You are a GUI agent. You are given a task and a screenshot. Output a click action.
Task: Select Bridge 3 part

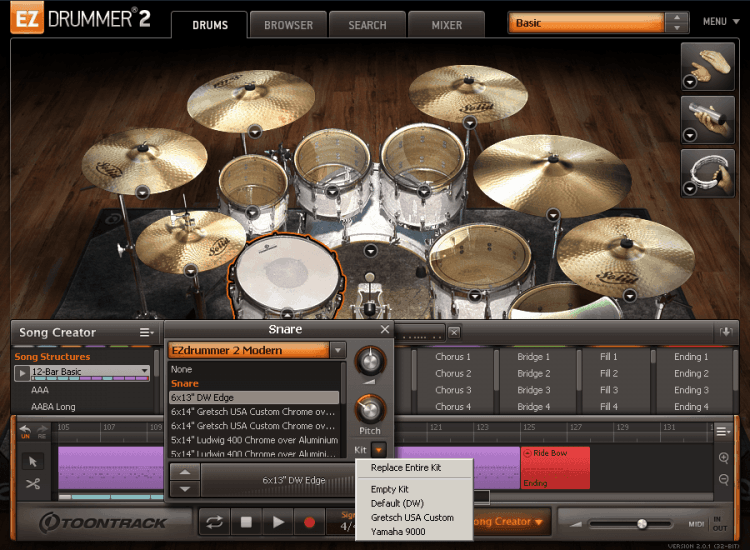point(534,390)
